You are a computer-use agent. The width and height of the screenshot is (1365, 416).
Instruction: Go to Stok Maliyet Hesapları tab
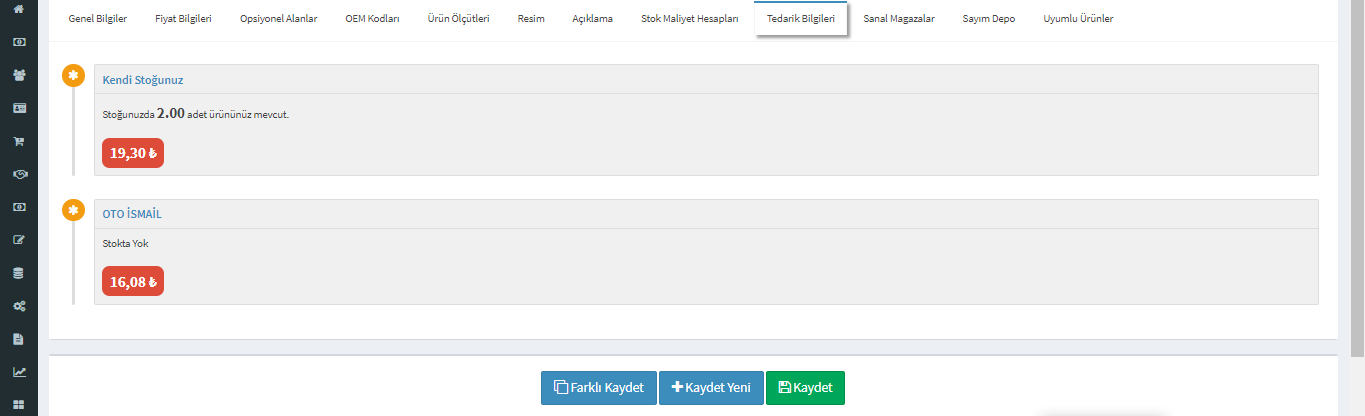689,19
